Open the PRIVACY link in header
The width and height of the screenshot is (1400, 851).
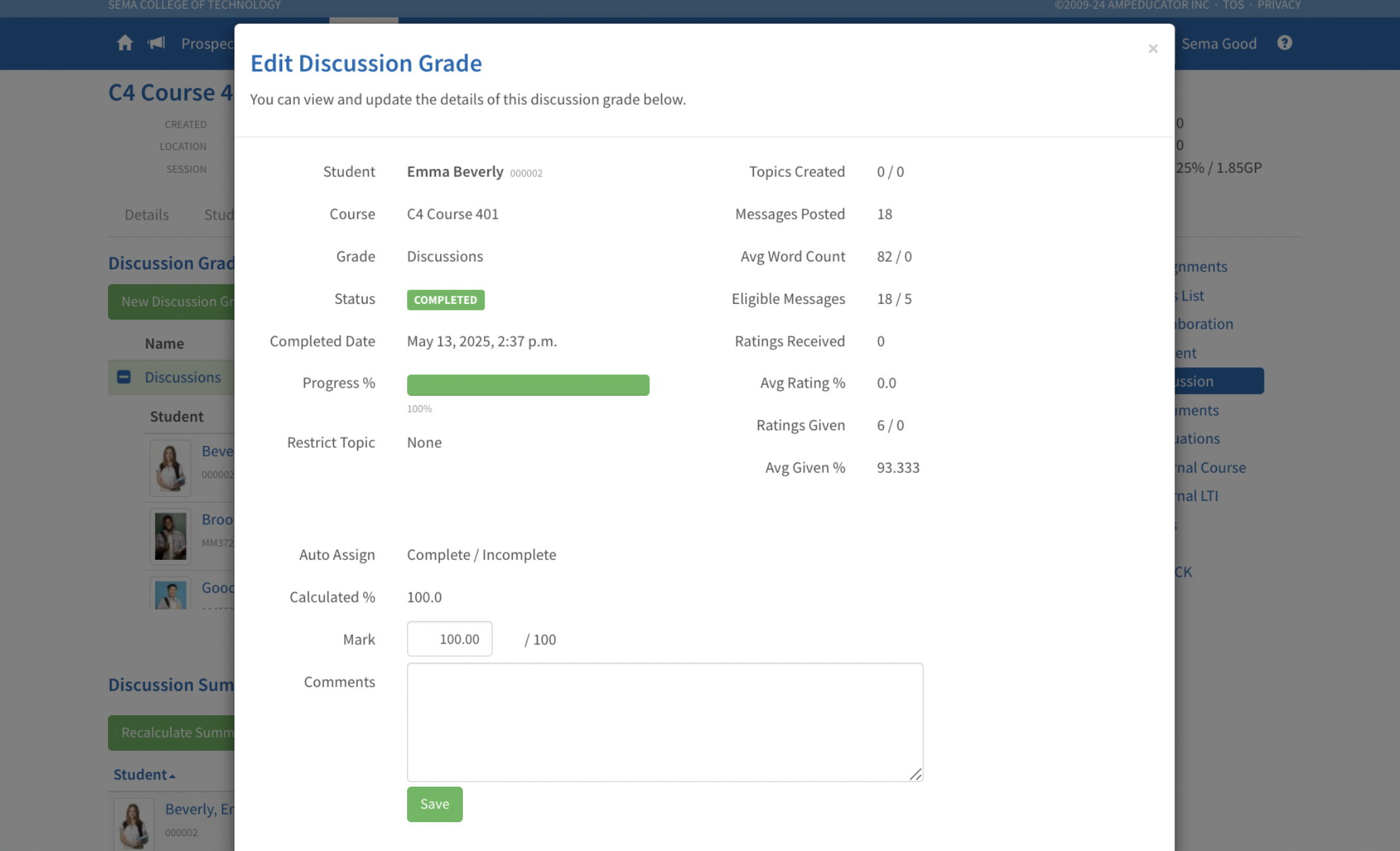(1278, 5)
